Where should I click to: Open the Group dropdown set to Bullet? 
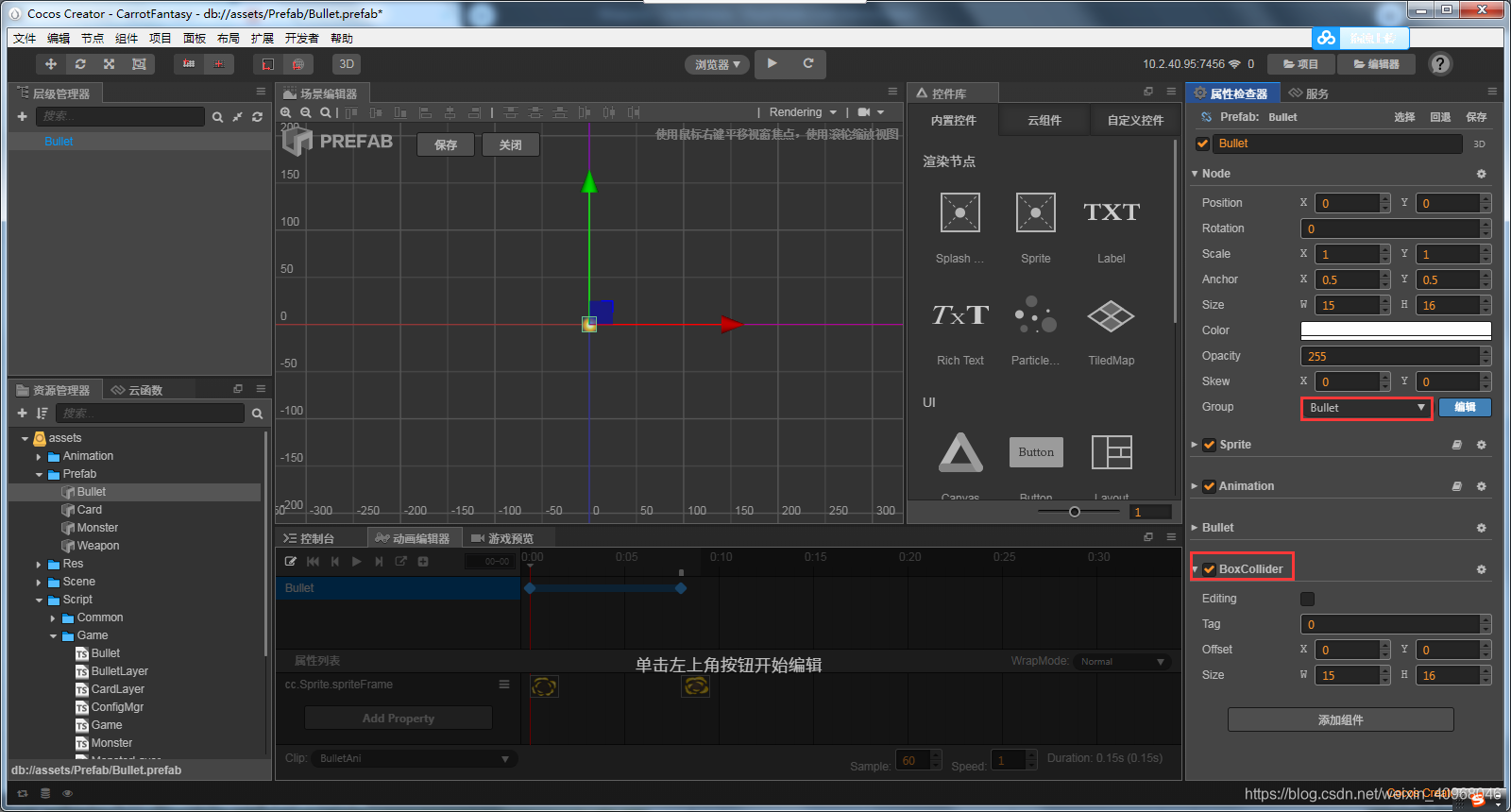pyautogui.click(x=1367, y=408)
